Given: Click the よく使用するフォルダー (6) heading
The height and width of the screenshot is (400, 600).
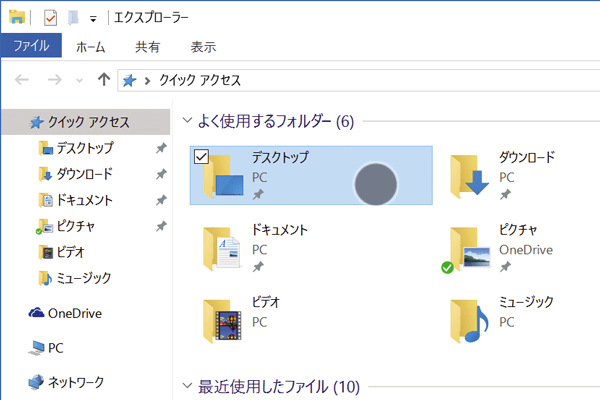Looking at the screenshot, I should click(x=276, y=121).
